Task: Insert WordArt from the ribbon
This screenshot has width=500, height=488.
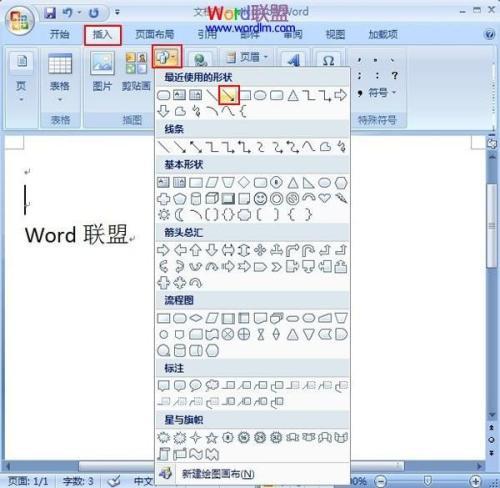Action: (293, 60)
